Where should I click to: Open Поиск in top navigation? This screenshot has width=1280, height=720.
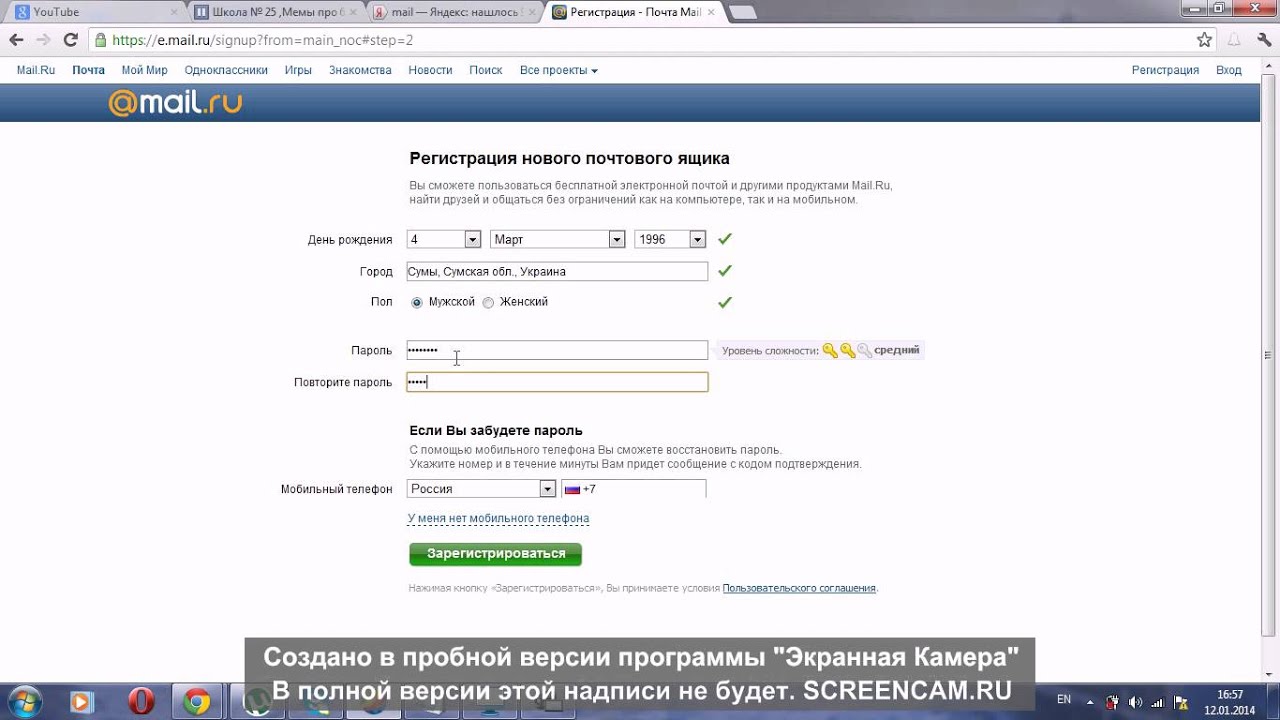[486, 70]
